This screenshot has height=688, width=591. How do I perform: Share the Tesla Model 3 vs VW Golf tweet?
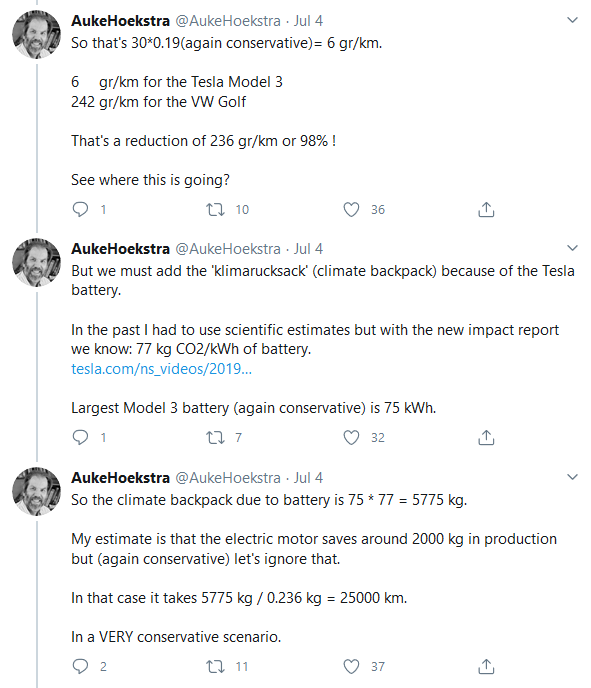(x=486, y=209)
